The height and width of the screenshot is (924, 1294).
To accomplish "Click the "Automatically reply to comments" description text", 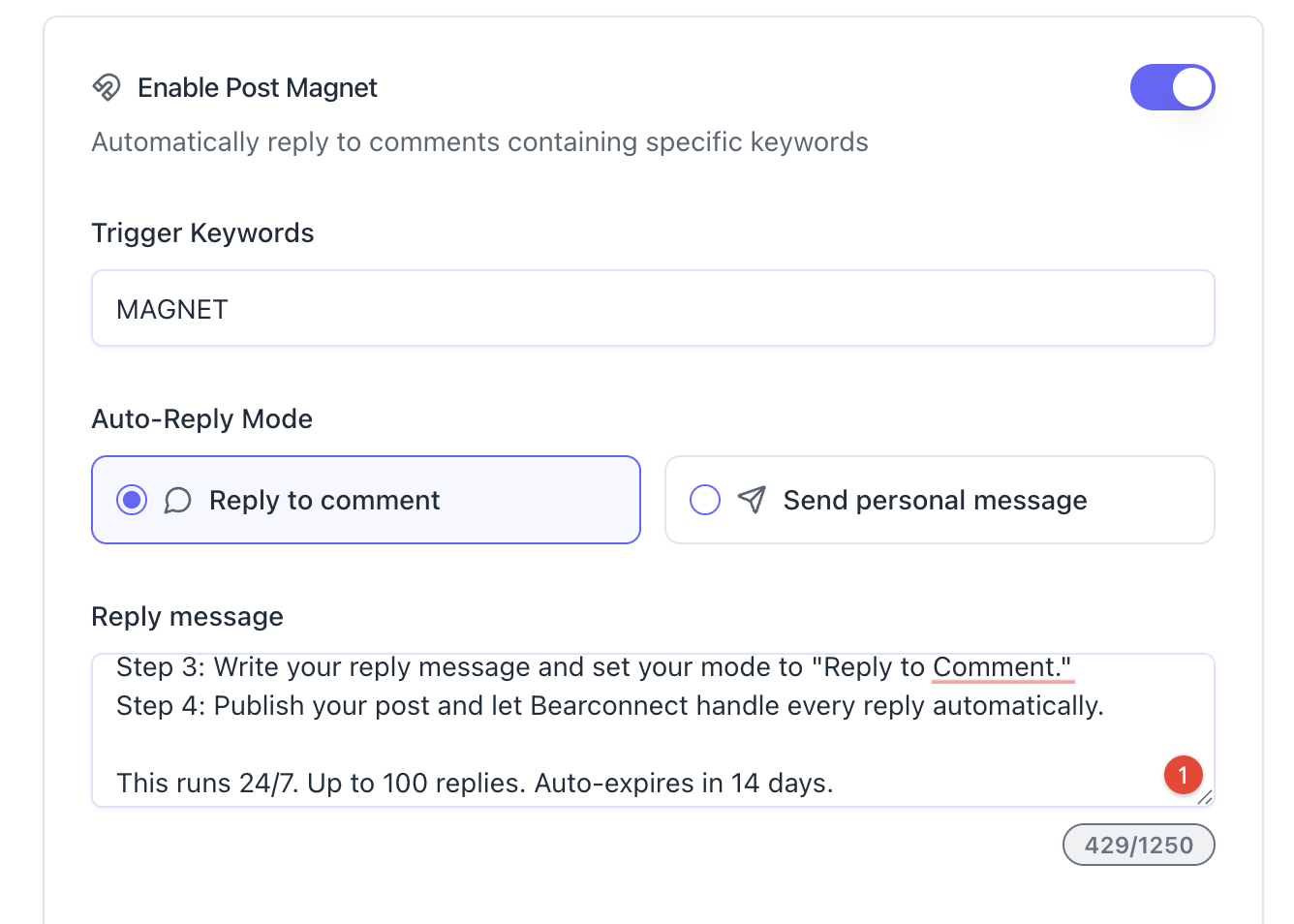I will [x=479, y=142].
